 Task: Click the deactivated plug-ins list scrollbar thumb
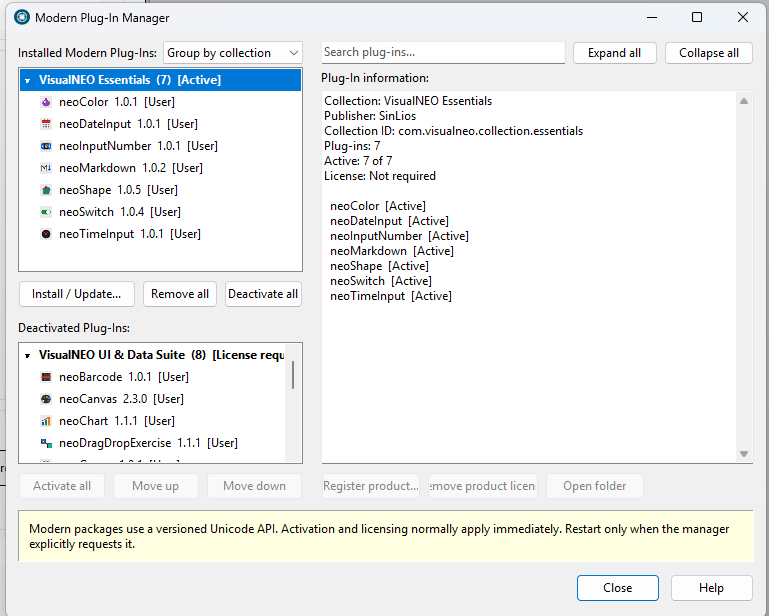coord(293,375)
